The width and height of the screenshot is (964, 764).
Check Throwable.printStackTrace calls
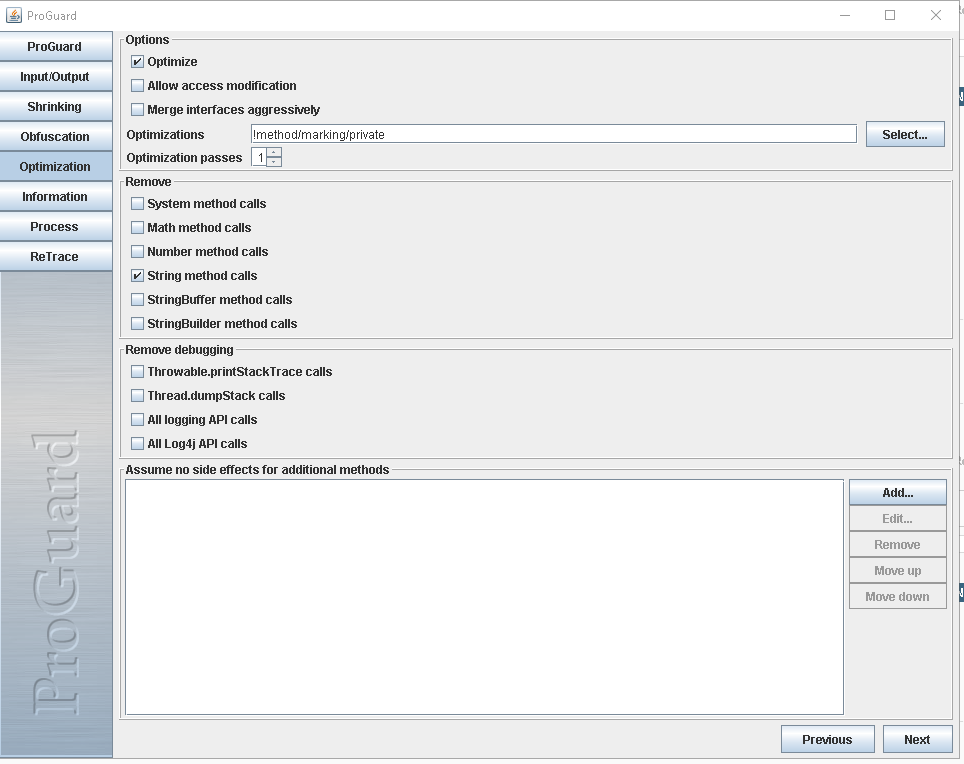tap(137, 371)
